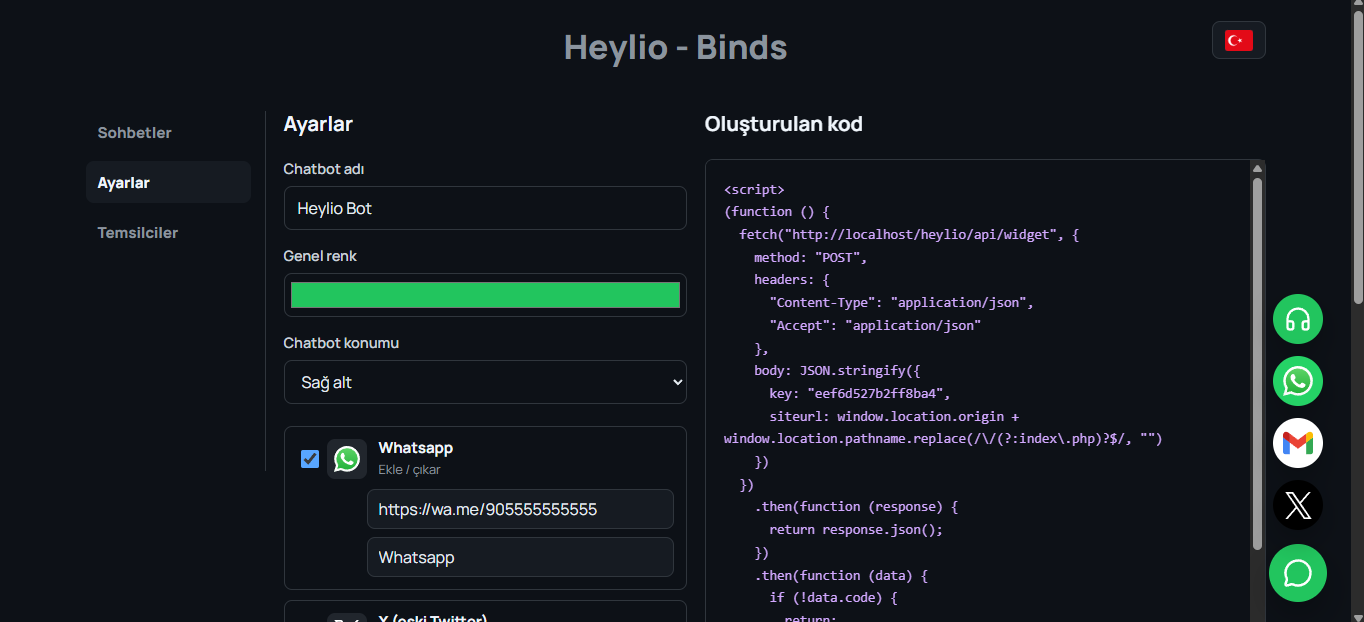Click the if (!data.code) code line
The image size is (1364, 622).
click(833, 598)
